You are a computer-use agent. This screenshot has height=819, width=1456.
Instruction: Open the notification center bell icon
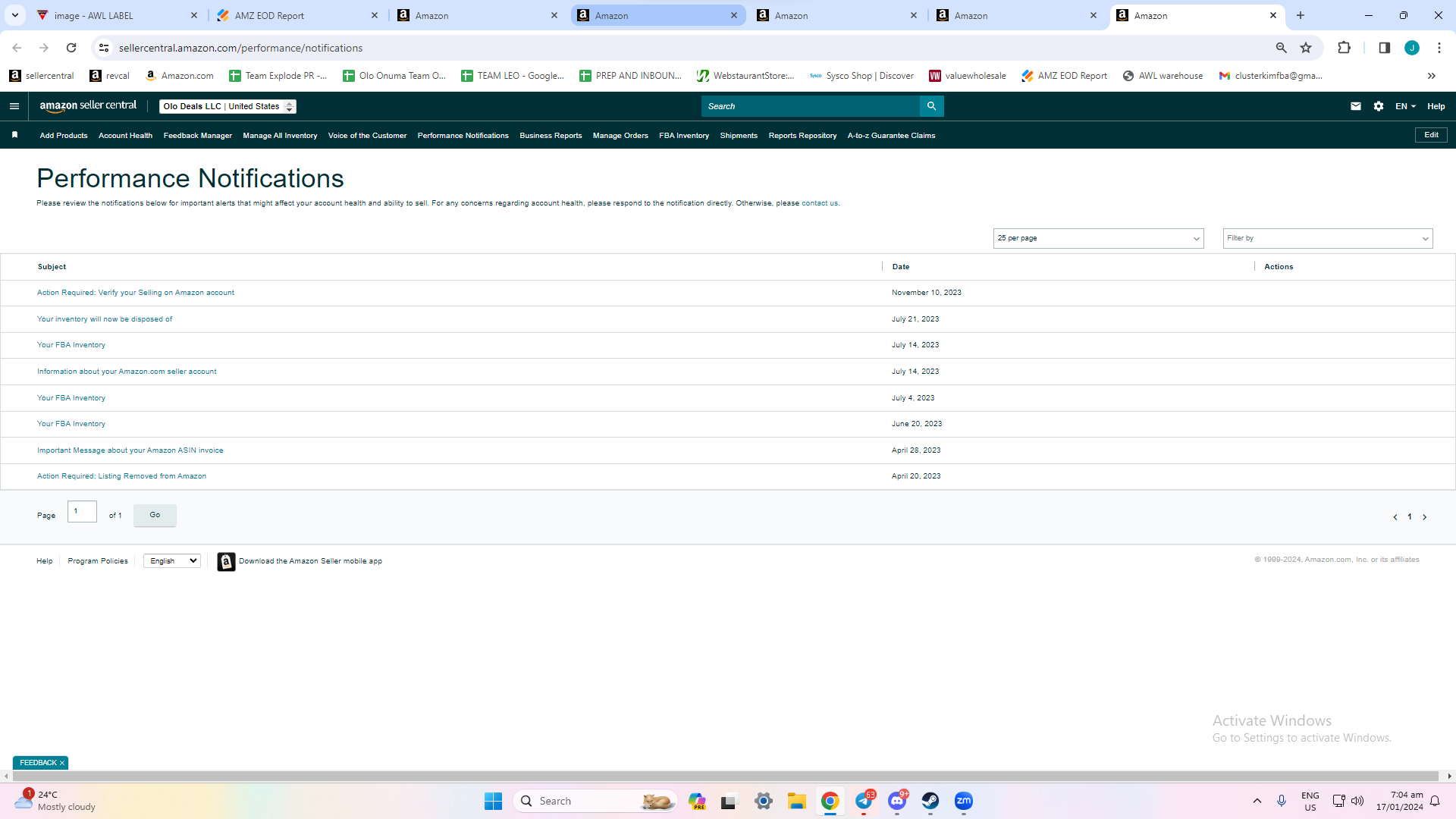pyautogui.click(x=1435, y=801)
